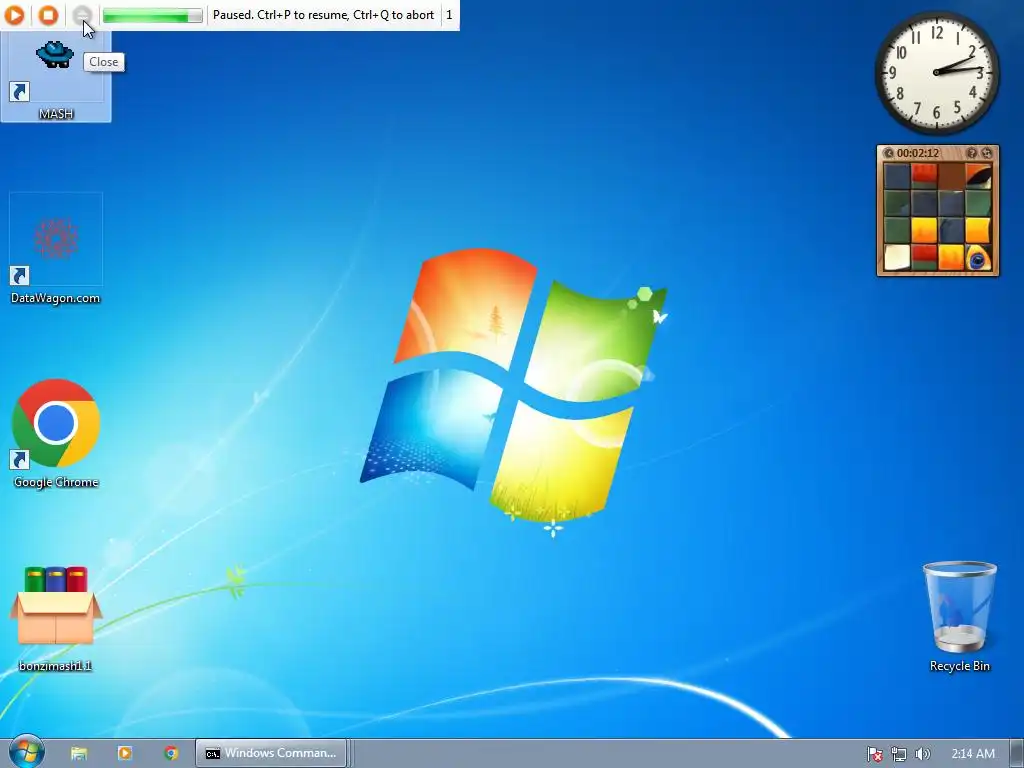Screen dimensions: 1024x768
Task: Click the picture puzzle timer 00:02:12
Action: [918, 153]
